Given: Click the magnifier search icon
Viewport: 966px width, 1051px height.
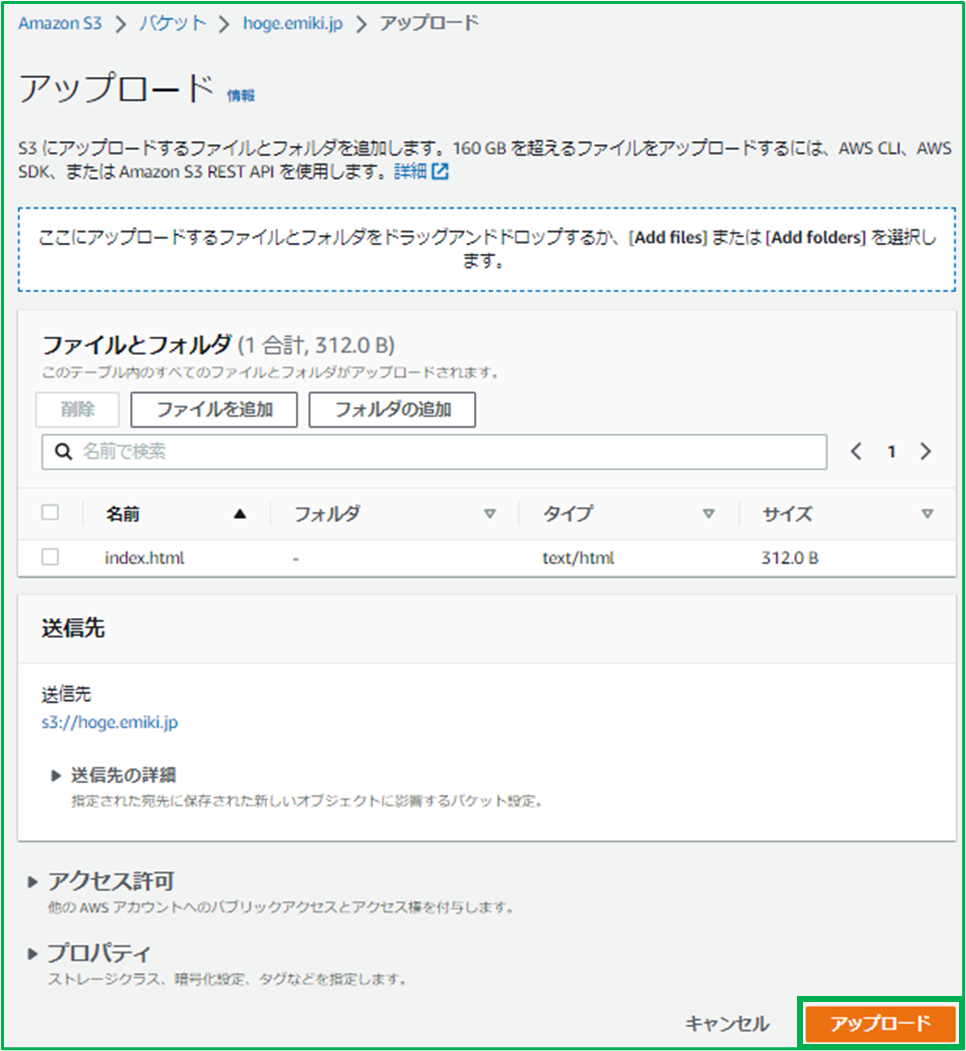Looking at the screenshot, I should (63, 452).
